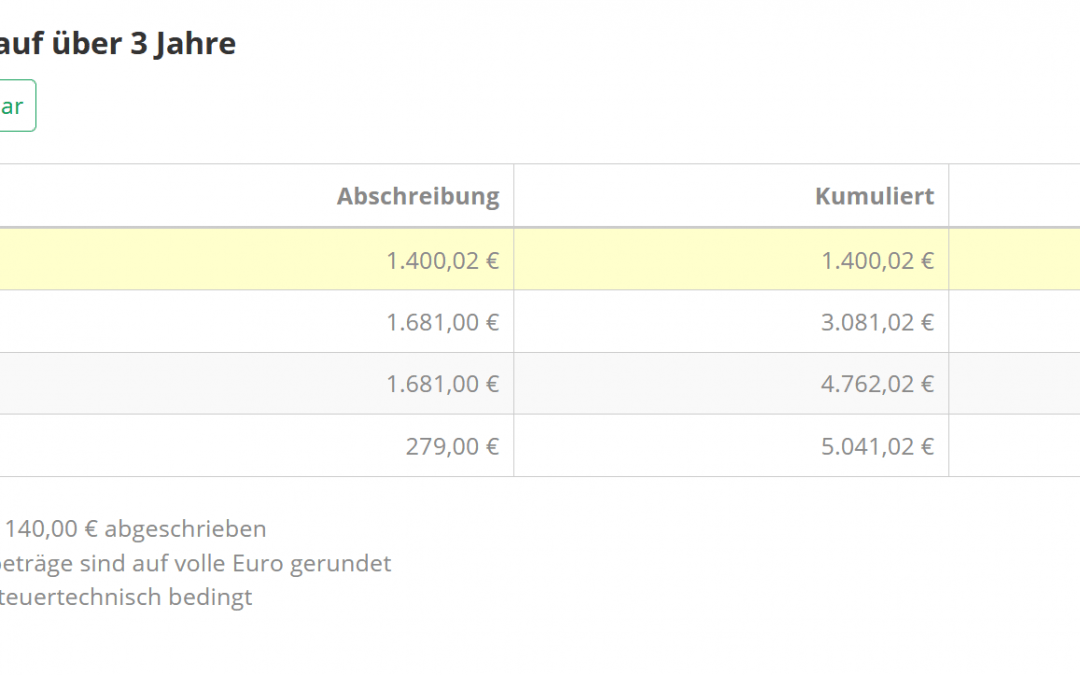Click the green outlined button ending in "ar"
The width and height of the screenshot is (1080, 675).
[x=14, y=106]
